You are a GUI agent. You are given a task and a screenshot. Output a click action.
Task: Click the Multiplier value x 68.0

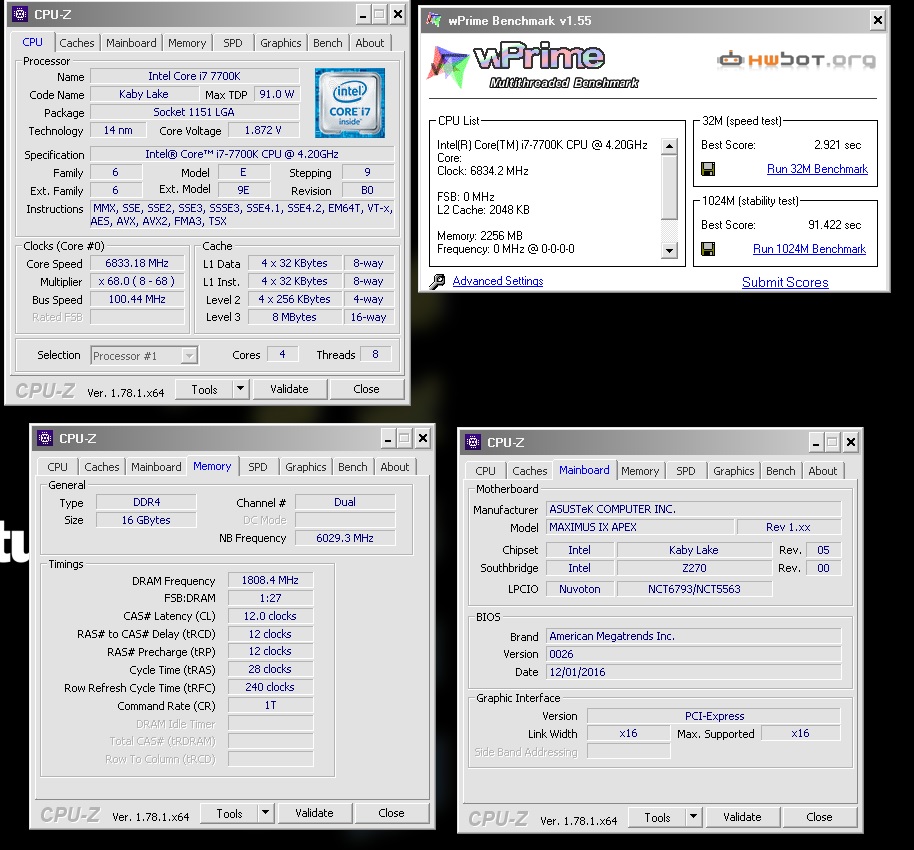click(x=137, y=282)
